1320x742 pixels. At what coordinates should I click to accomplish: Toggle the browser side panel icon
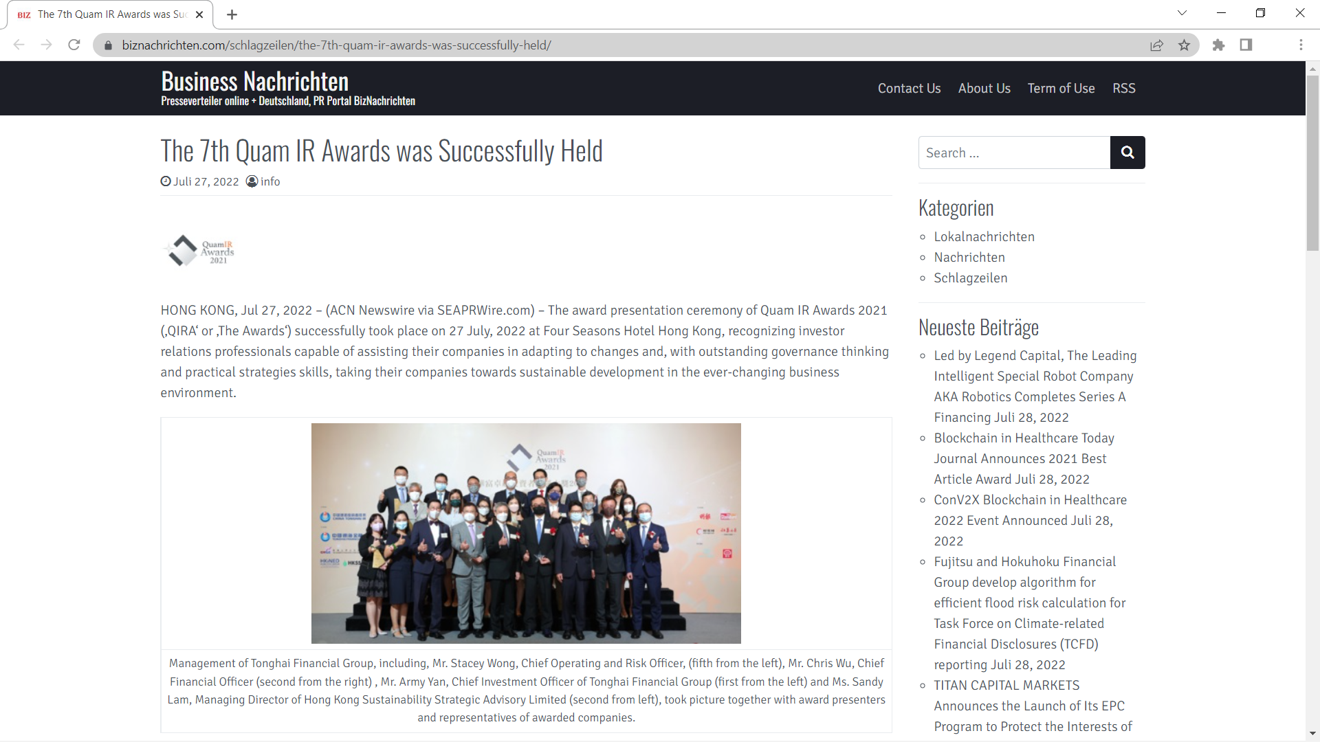tap(1246, 45)
